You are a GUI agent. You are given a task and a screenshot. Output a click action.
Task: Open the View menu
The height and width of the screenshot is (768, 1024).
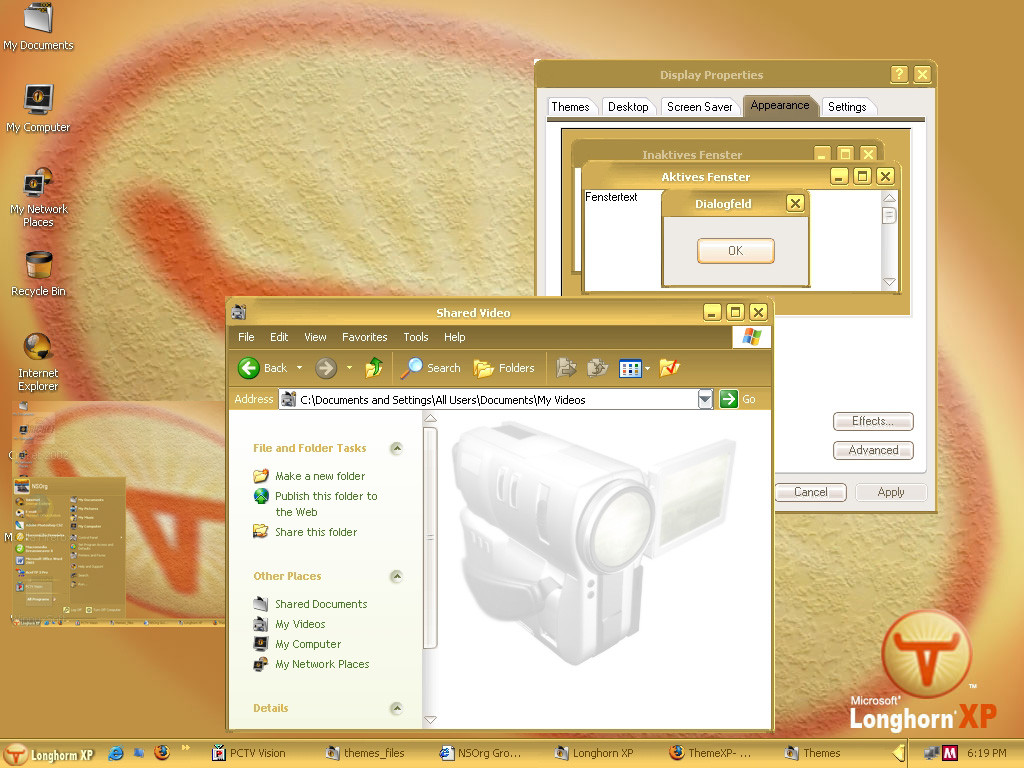[315, 337]
